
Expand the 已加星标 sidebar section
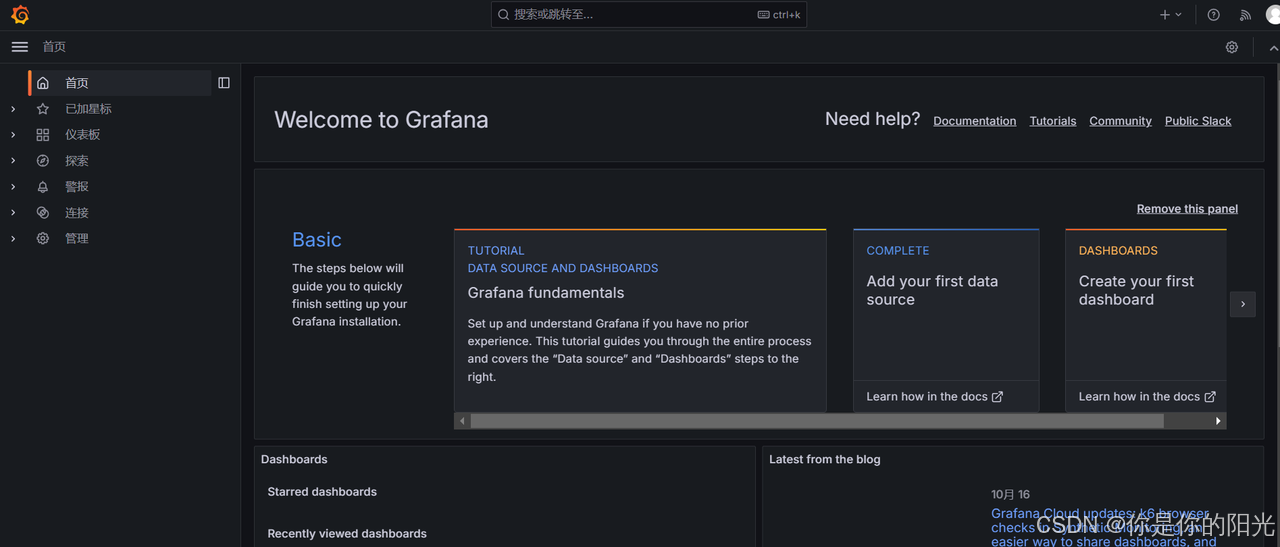click(x=13, y=109)
